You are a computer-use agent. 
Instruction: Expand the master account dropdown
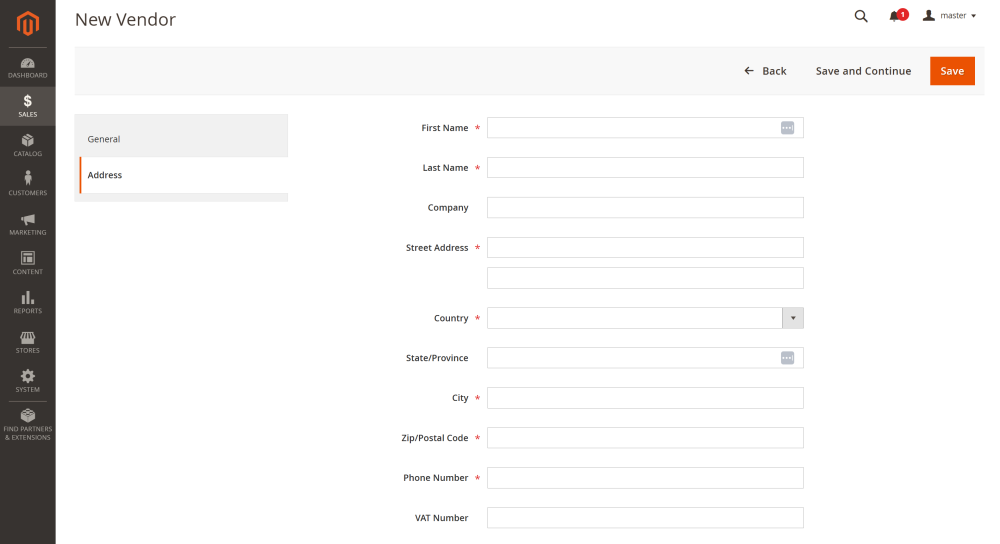coord(949,15)
